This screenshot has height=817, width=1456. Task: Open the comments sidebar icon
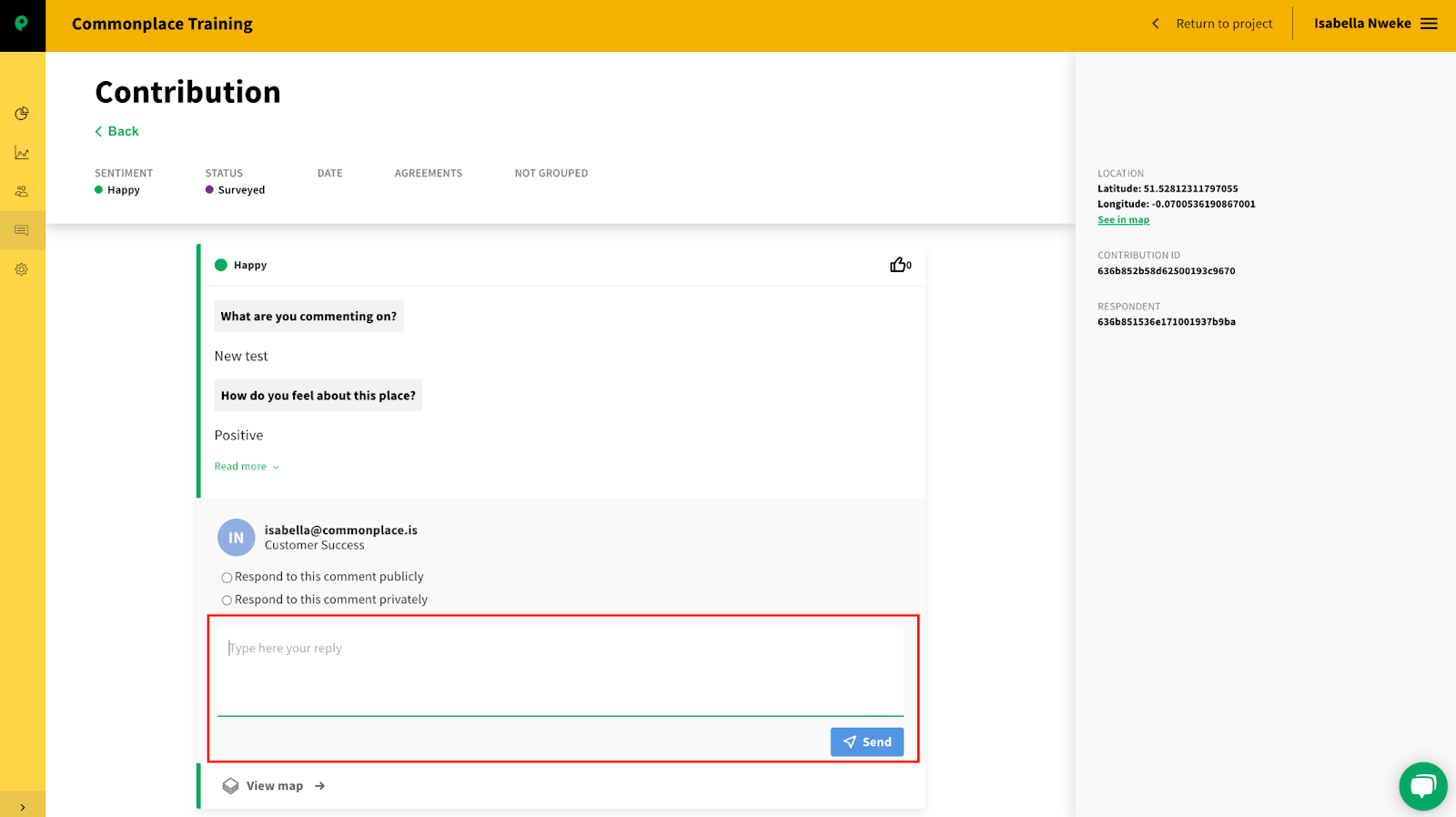[x=22, y=230]
